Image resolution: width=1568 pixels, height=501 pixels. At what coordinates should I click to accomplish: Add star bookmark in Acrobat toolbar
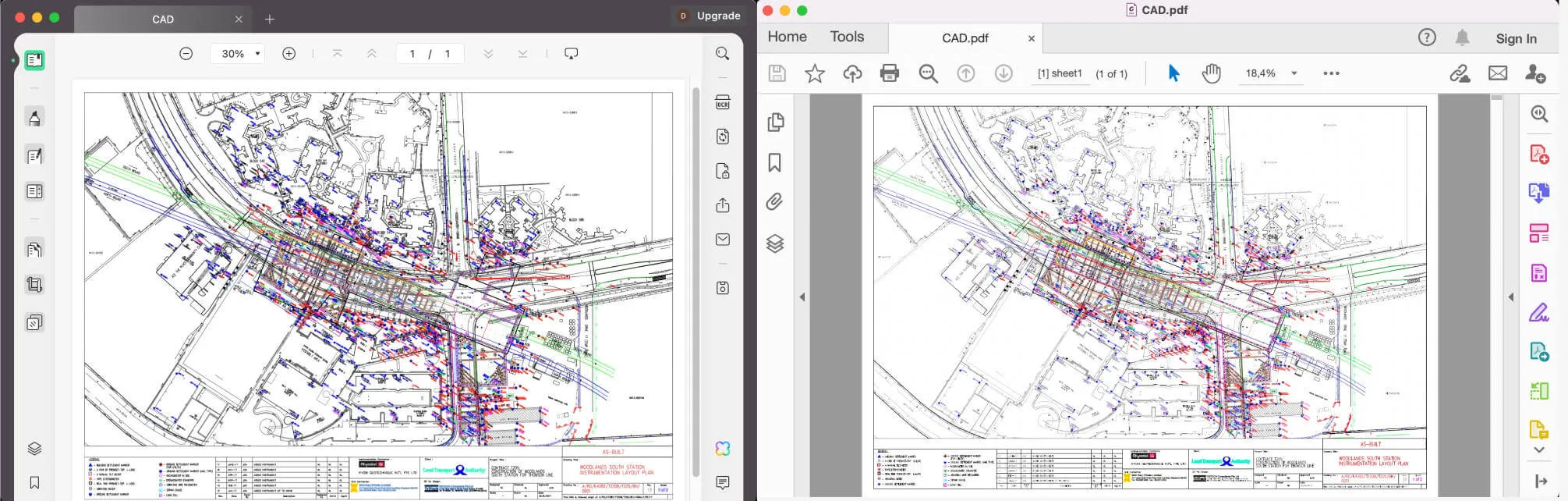coord(815,73)
